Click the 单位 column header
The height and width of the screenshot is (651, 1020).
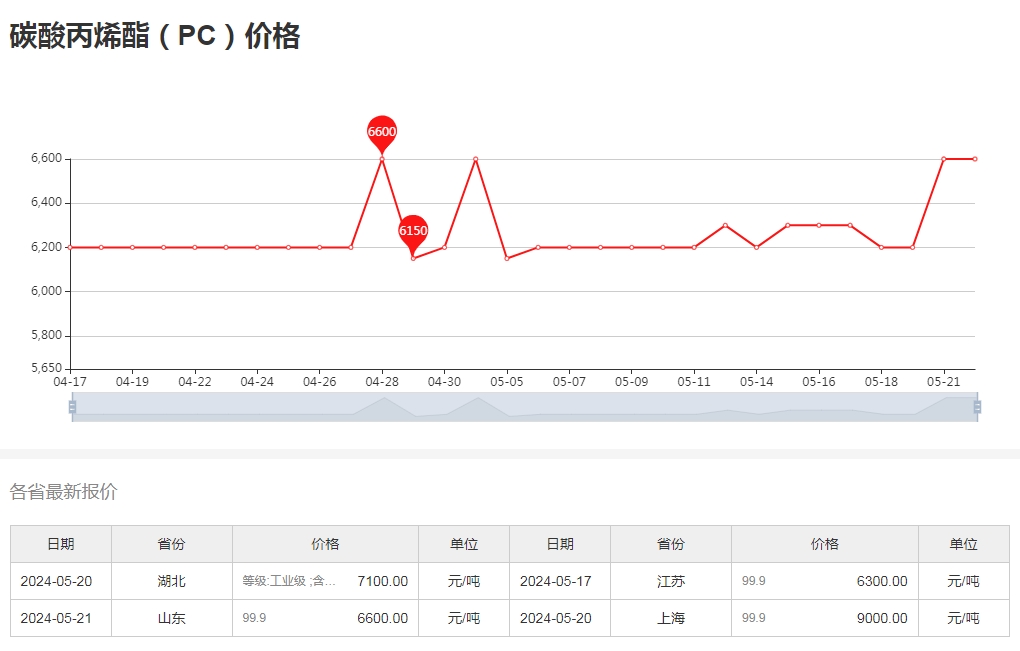click(x=463, y=544)
